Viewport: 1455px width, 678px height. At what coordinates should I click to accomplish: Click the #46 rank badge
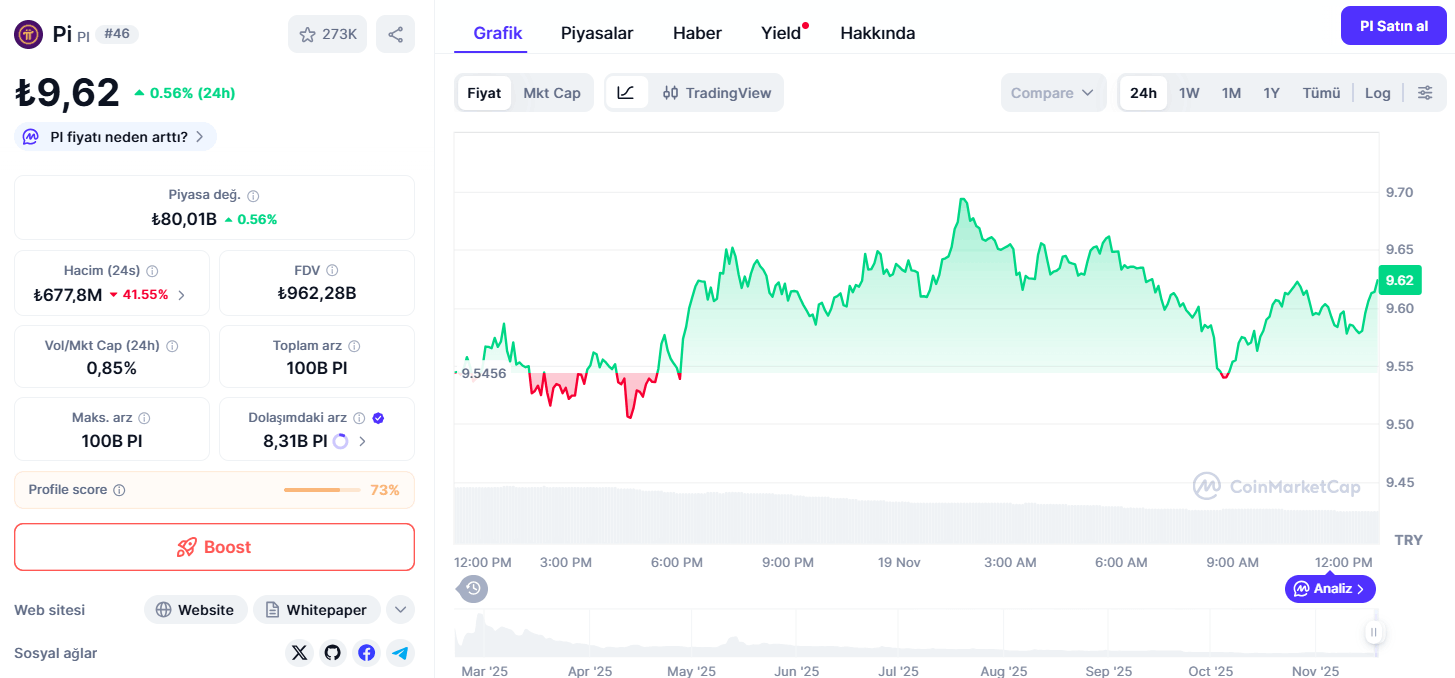117,34
